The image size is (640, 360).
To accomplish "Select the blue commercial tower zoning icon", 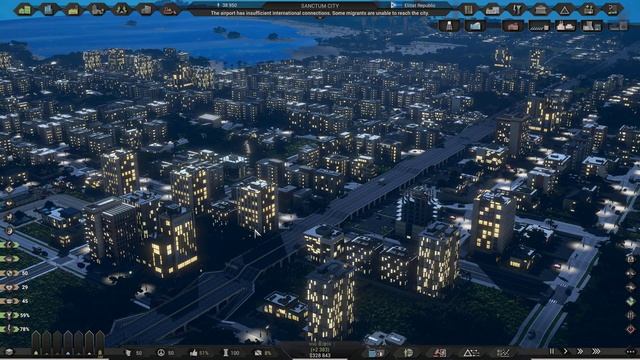I will click(49, 9).
